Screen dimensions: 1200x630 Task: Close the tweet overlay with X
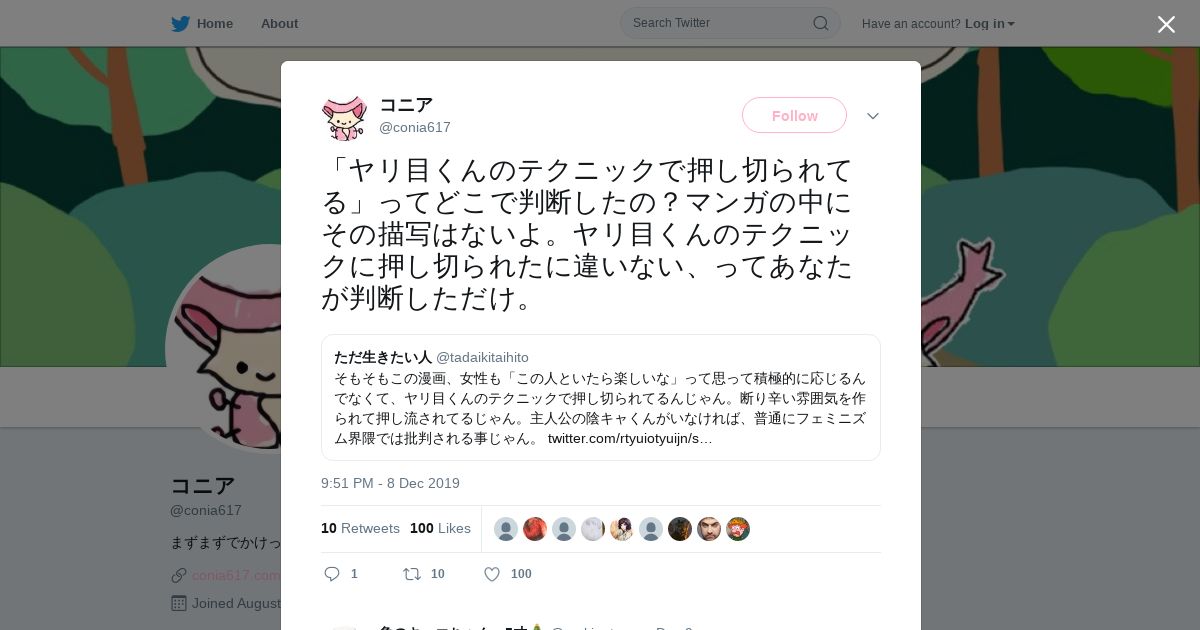click(1166, 24)
